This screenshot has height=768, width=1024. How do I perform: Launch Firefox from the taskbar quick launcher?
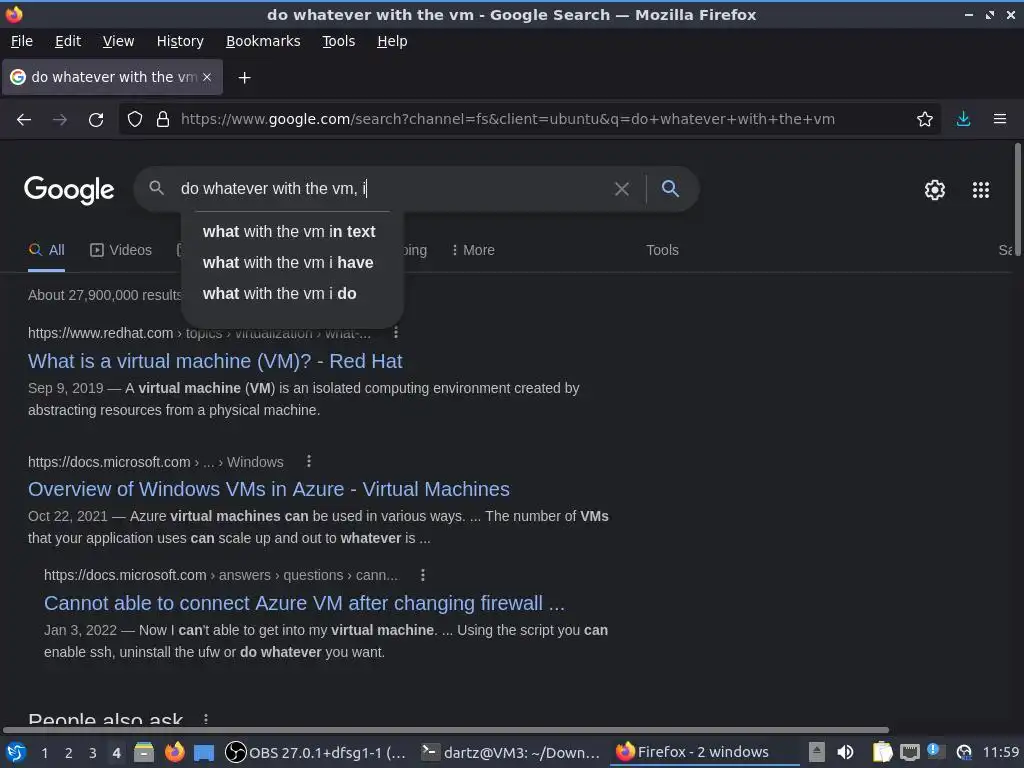point(174,752)
